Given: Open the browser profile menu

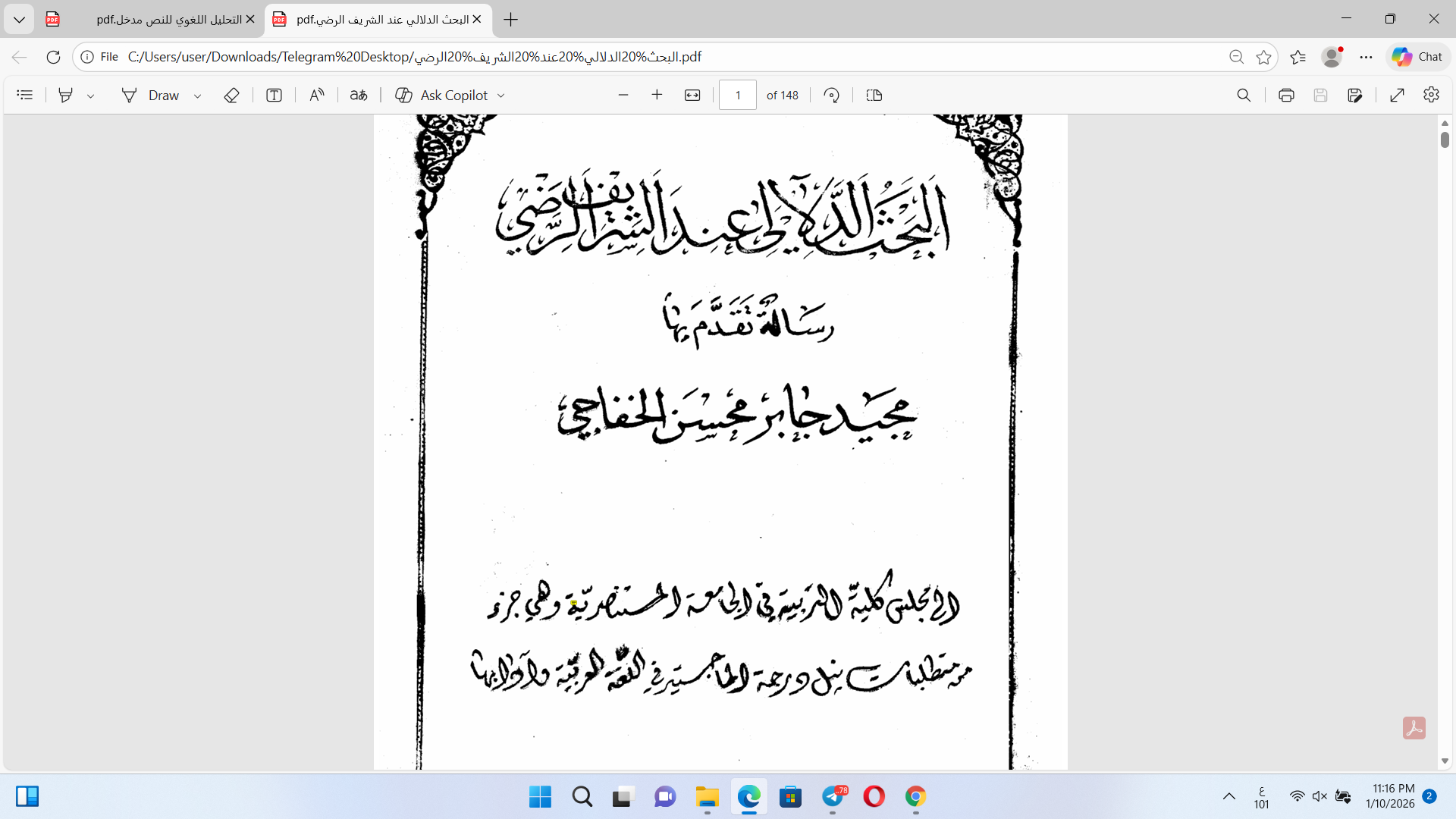Looking at the screenshot, I should coord(1332,57).
